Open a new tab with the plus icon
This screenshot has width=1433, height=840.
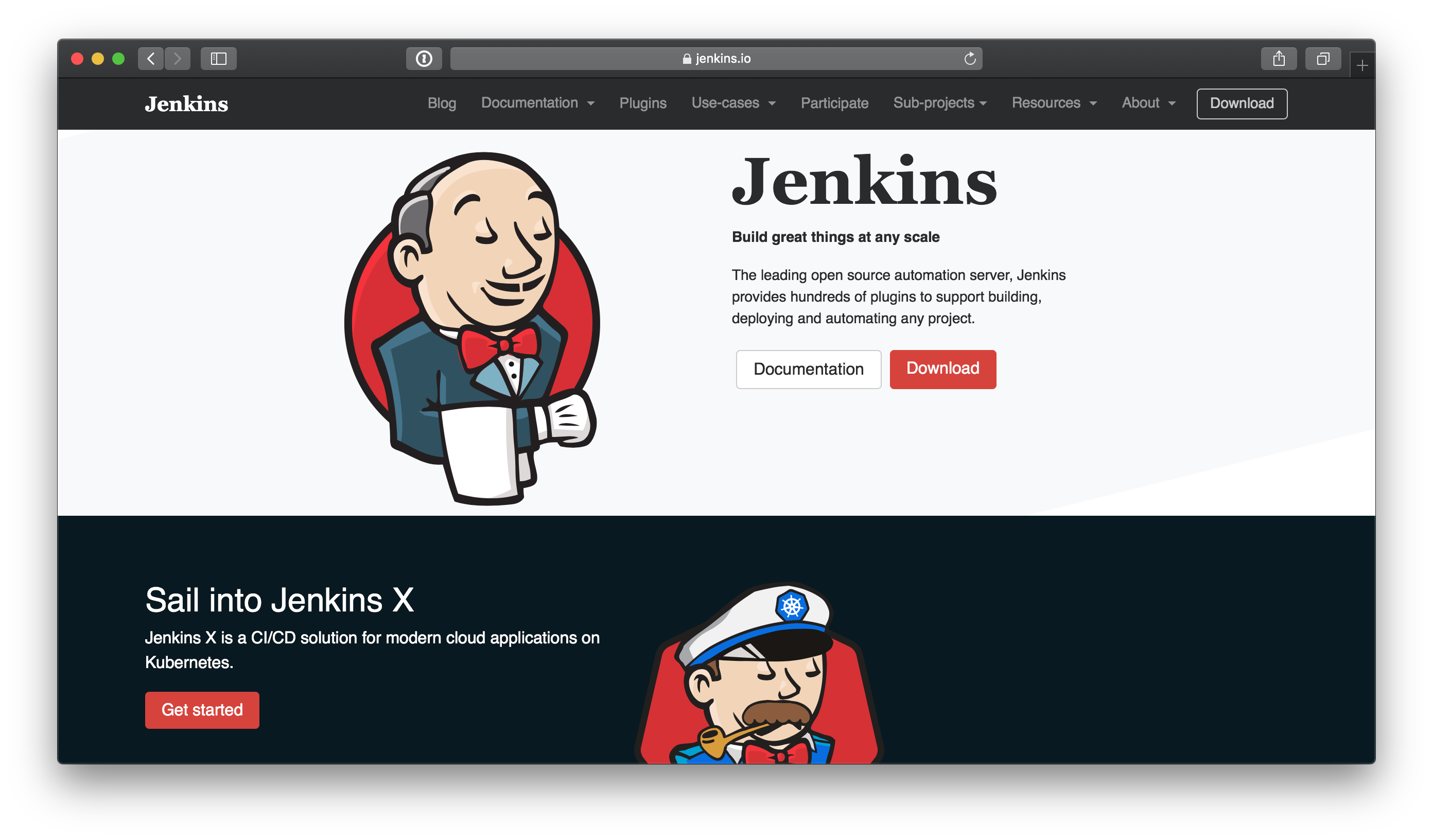(1362, 66)
